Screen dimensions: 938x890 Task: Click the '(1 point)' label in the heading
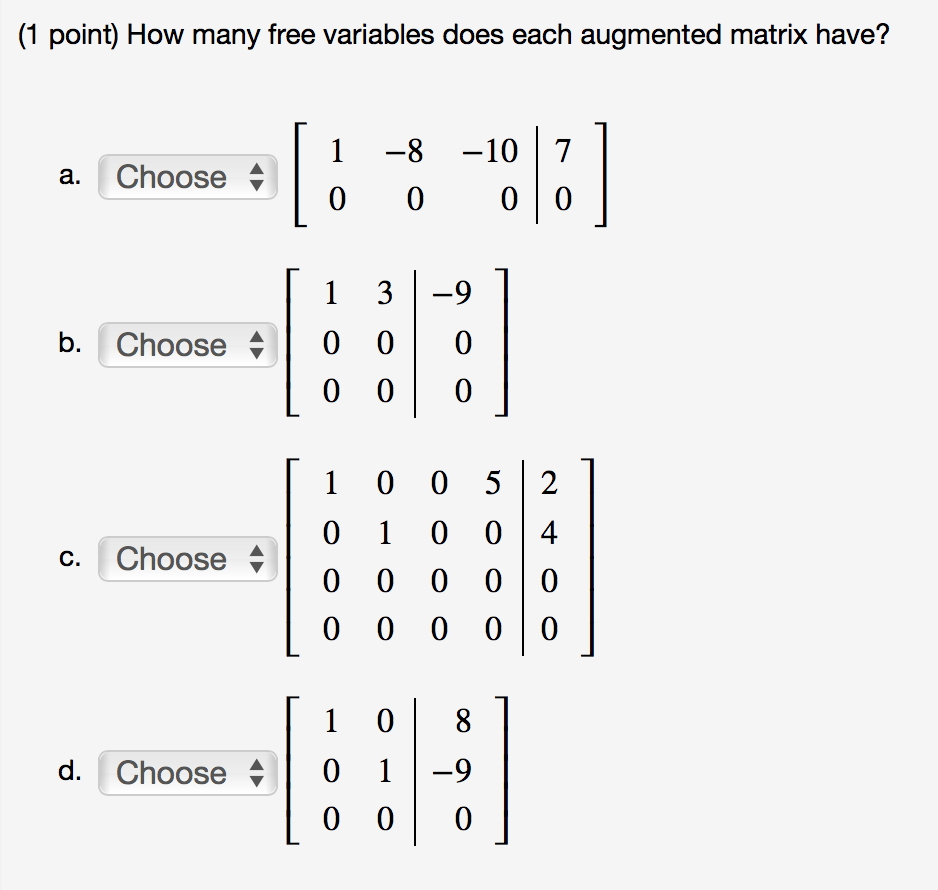69,33
